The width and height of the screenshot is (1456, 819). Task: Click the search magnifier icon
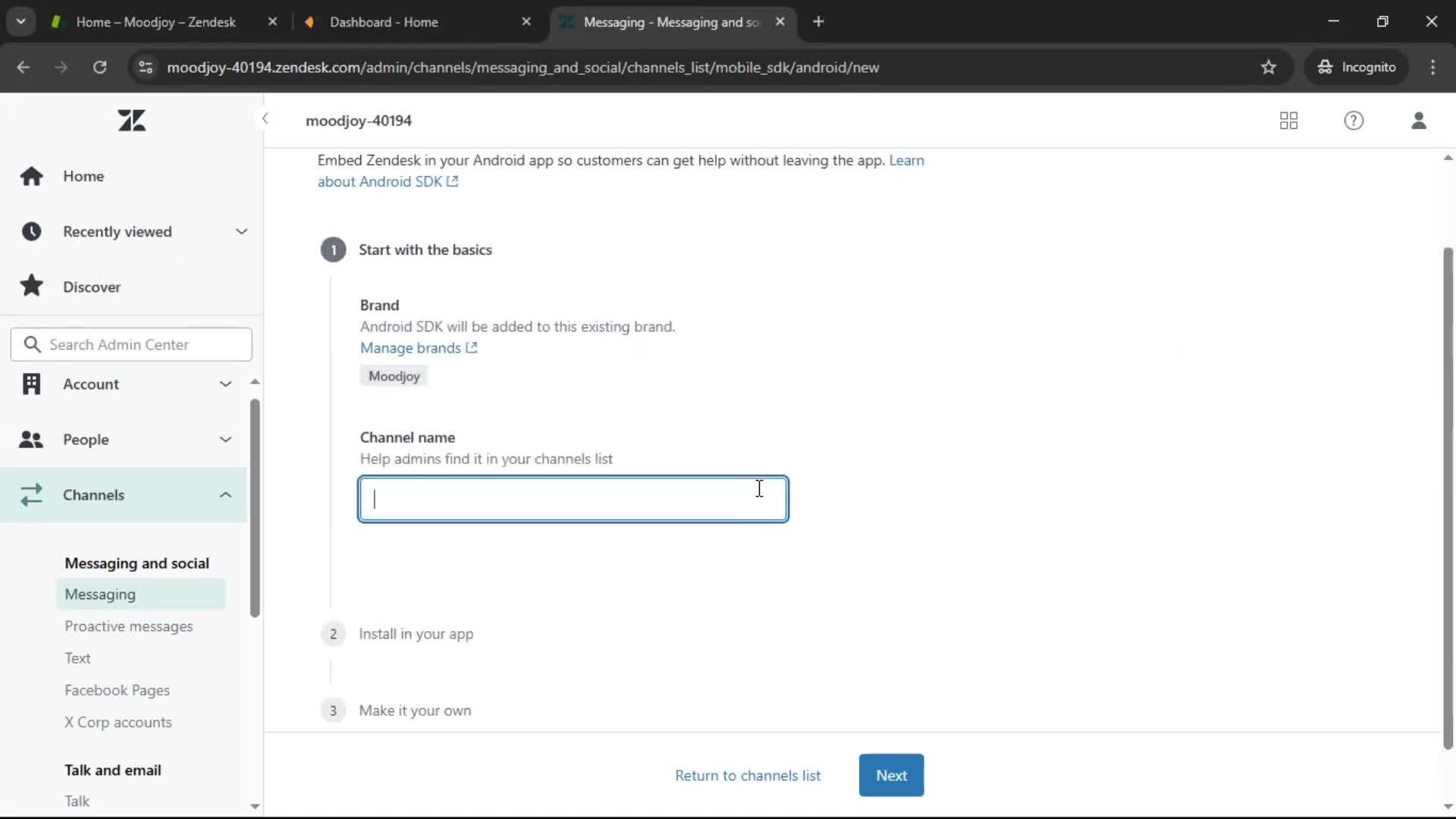(31, 344)
